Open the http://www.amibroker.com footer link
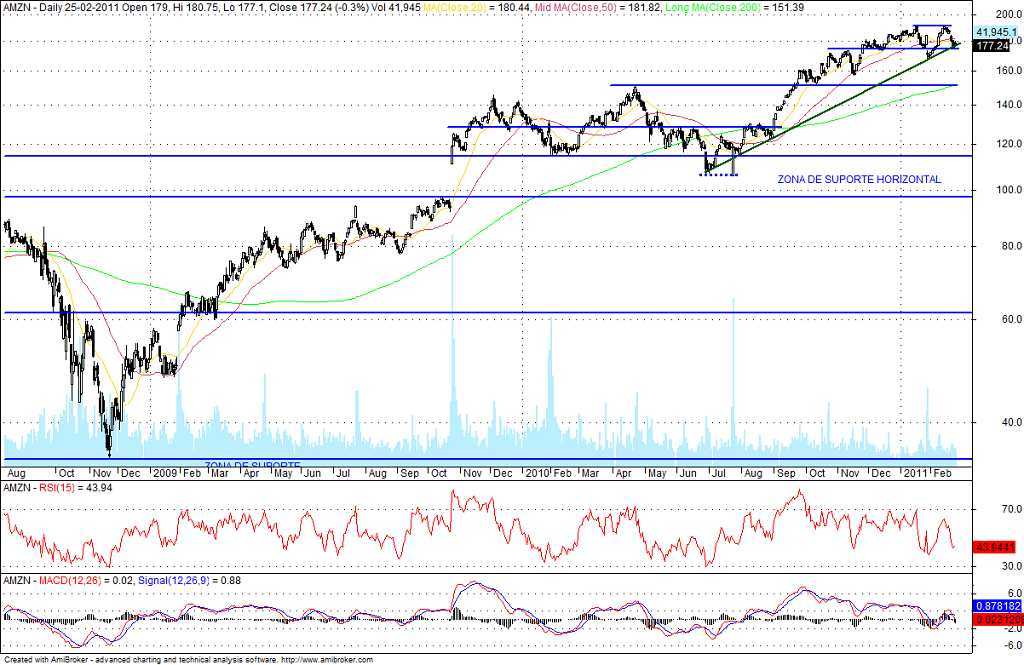The width and height of the screenshot is (1024, 665). coord(327,660)
